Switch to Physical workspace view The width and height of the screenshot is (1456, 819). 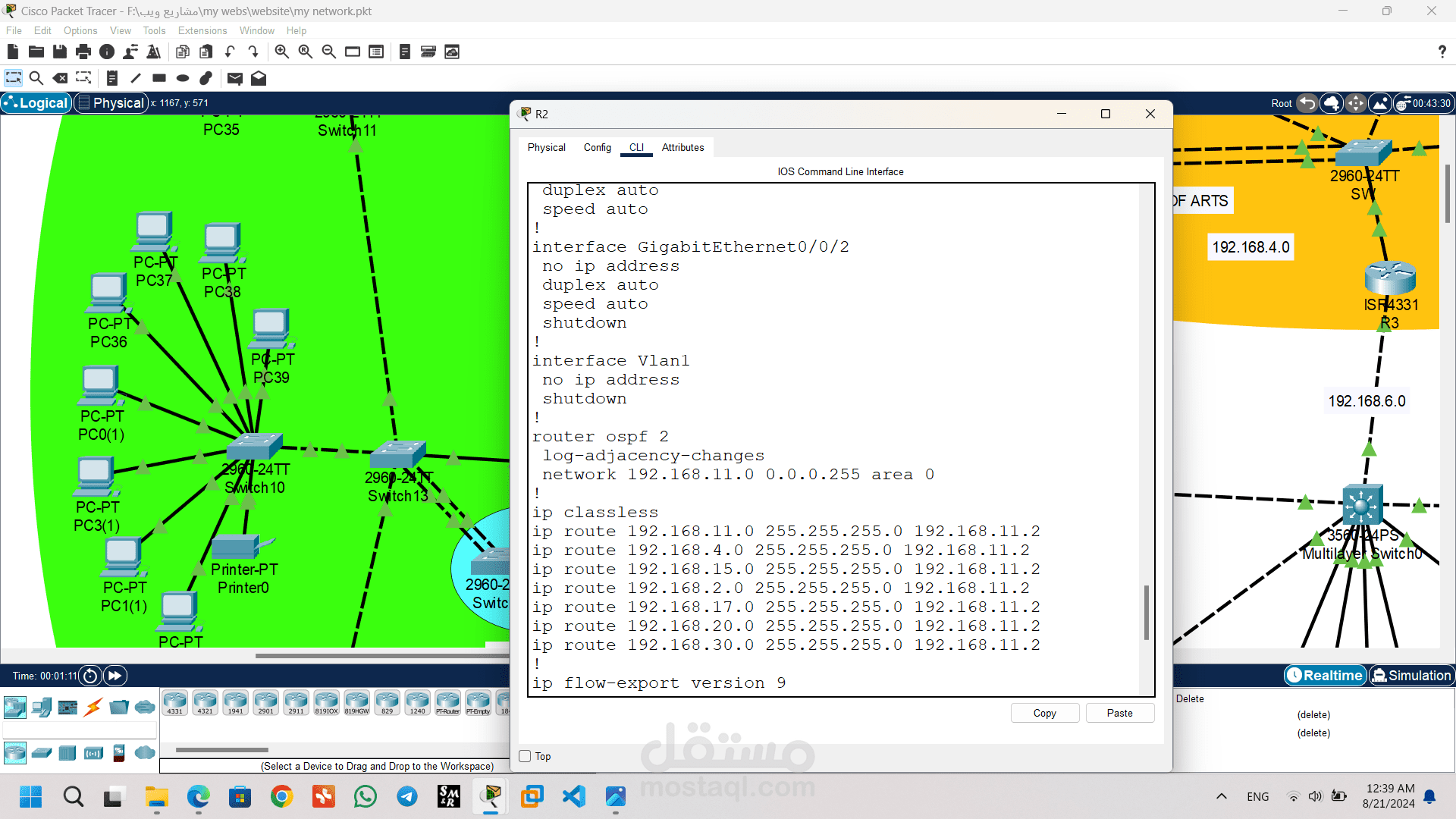(111, 103)
